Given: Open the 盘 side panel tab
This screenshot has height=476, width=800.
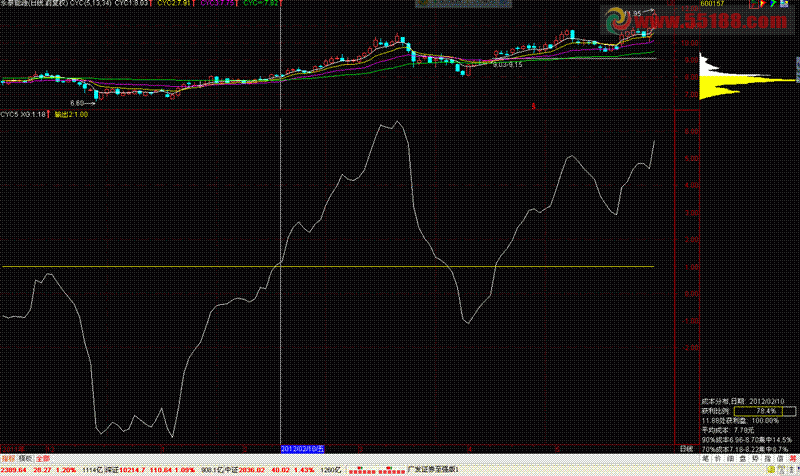Looking at the screenshot, I should pos(743,459).
